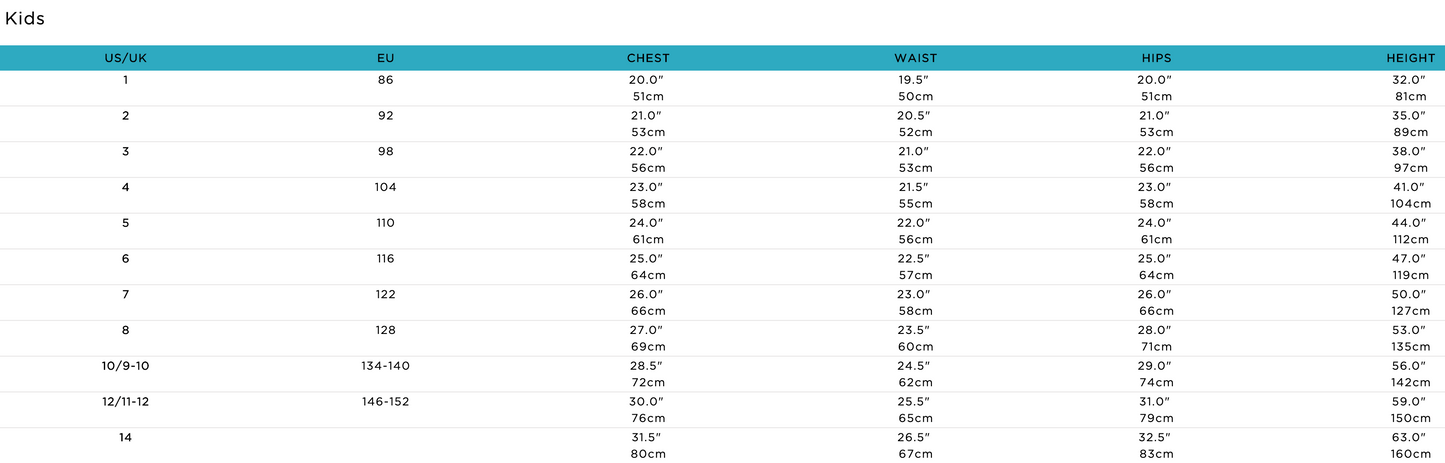Click the Kids heading above the table

tap(25, 19)
